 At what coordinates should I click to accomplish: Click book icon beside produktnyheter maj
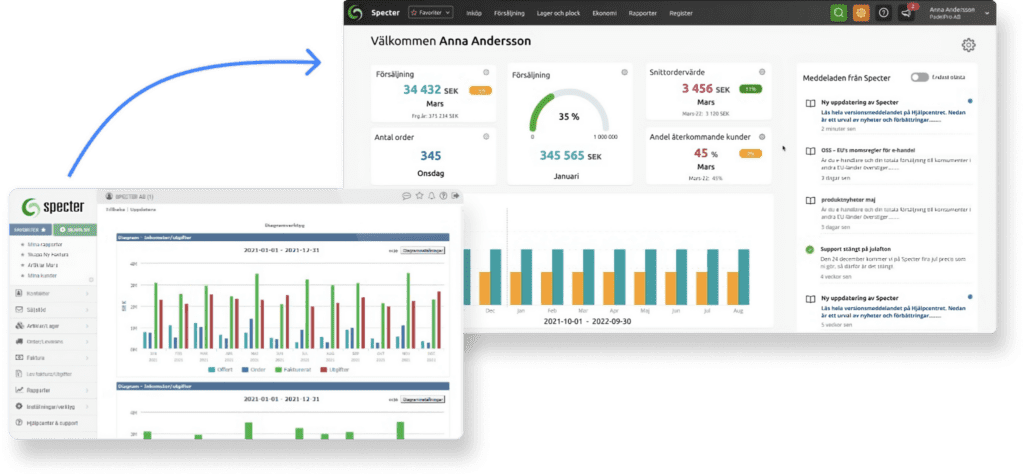click(810, 200)
